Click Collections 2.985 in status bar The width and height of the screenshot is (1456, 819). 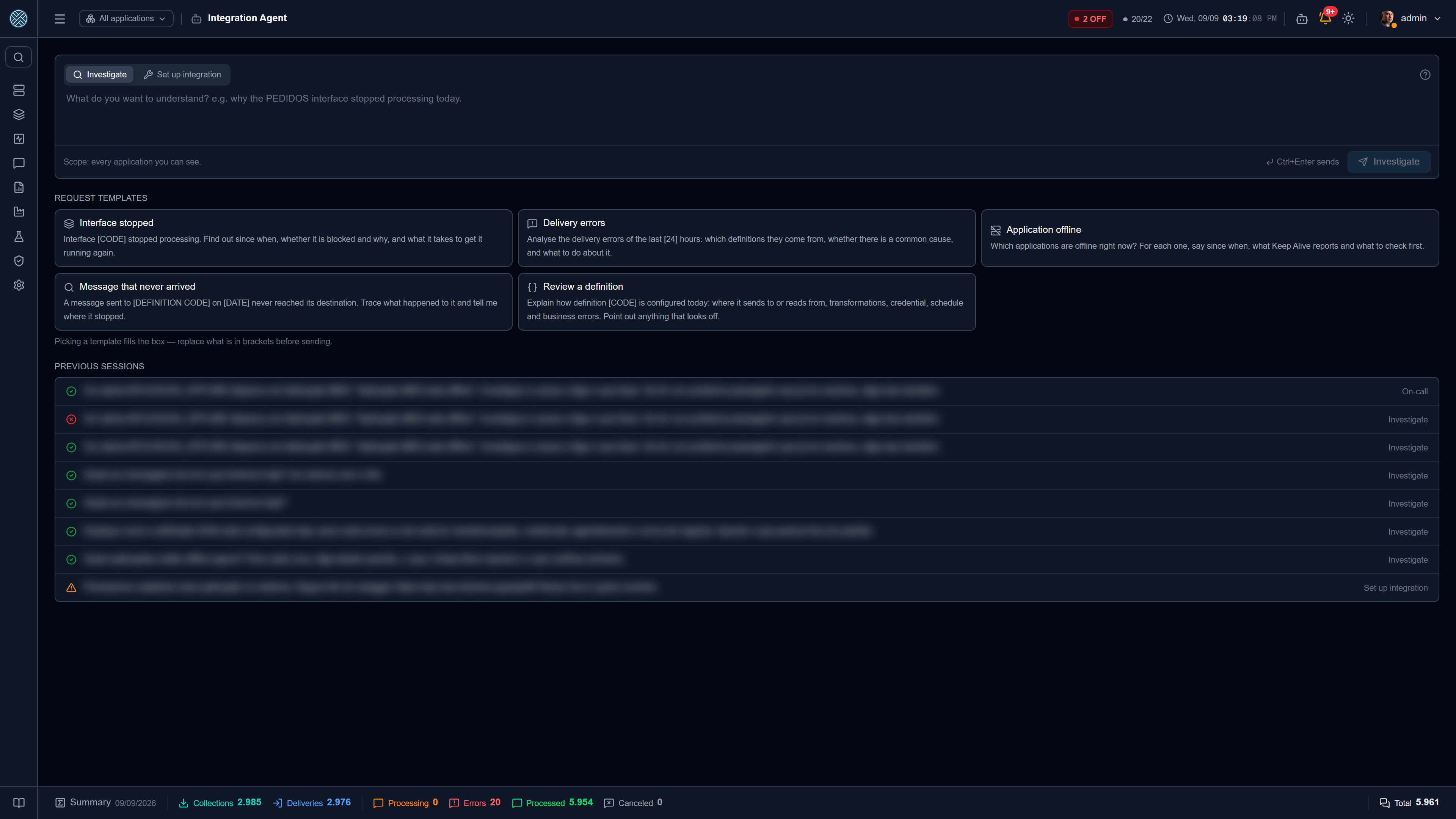220,803
